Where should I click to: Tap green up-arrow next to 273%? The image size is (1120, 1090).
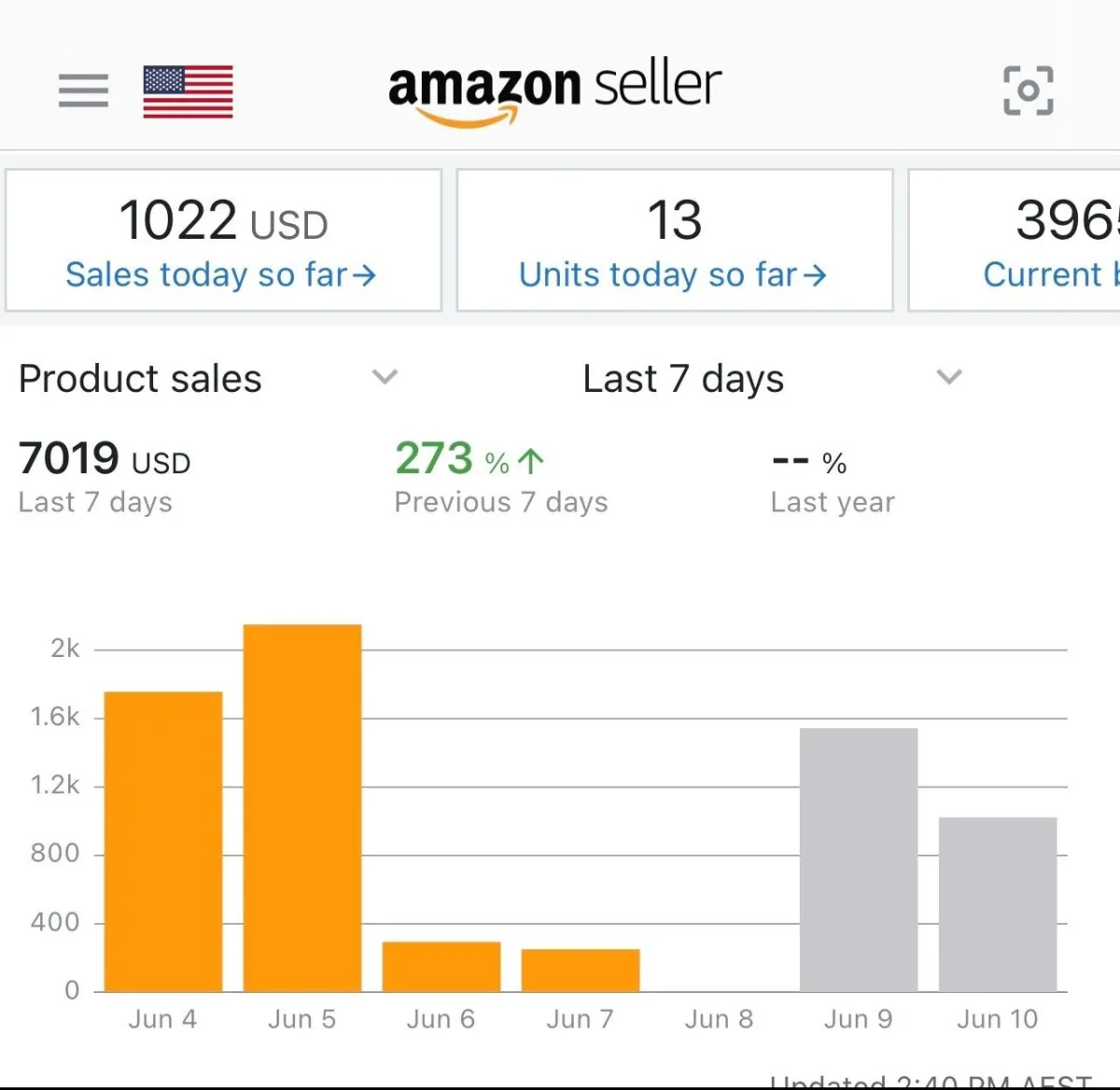[x=531, y=461]
